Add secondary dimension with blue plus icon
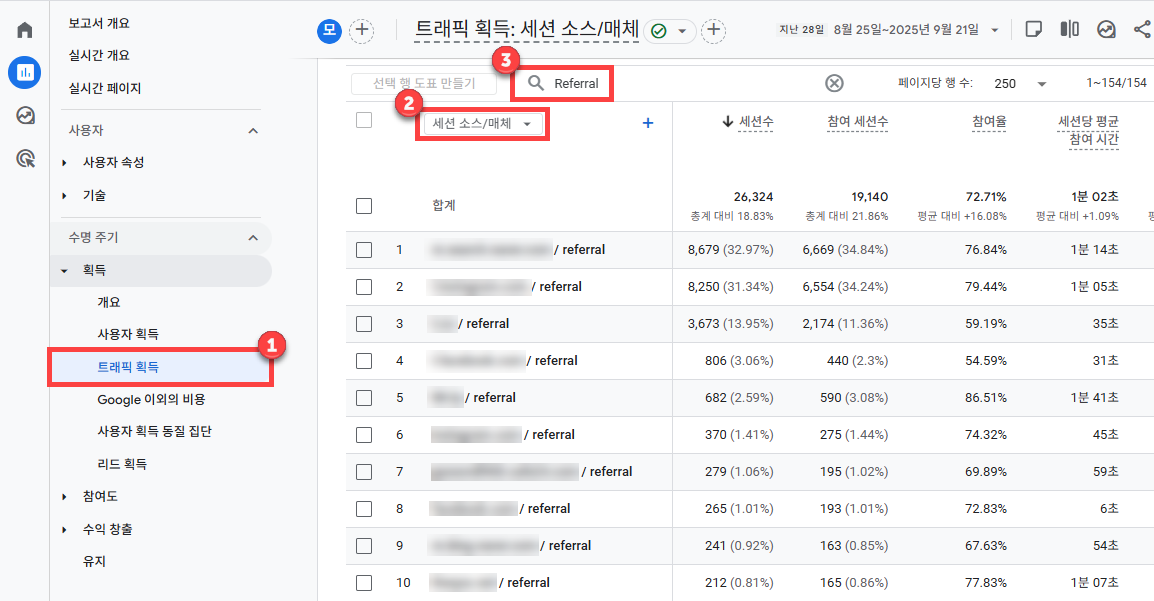Image resolution: width=1154 pixels, height=601 pixels. 647,123
